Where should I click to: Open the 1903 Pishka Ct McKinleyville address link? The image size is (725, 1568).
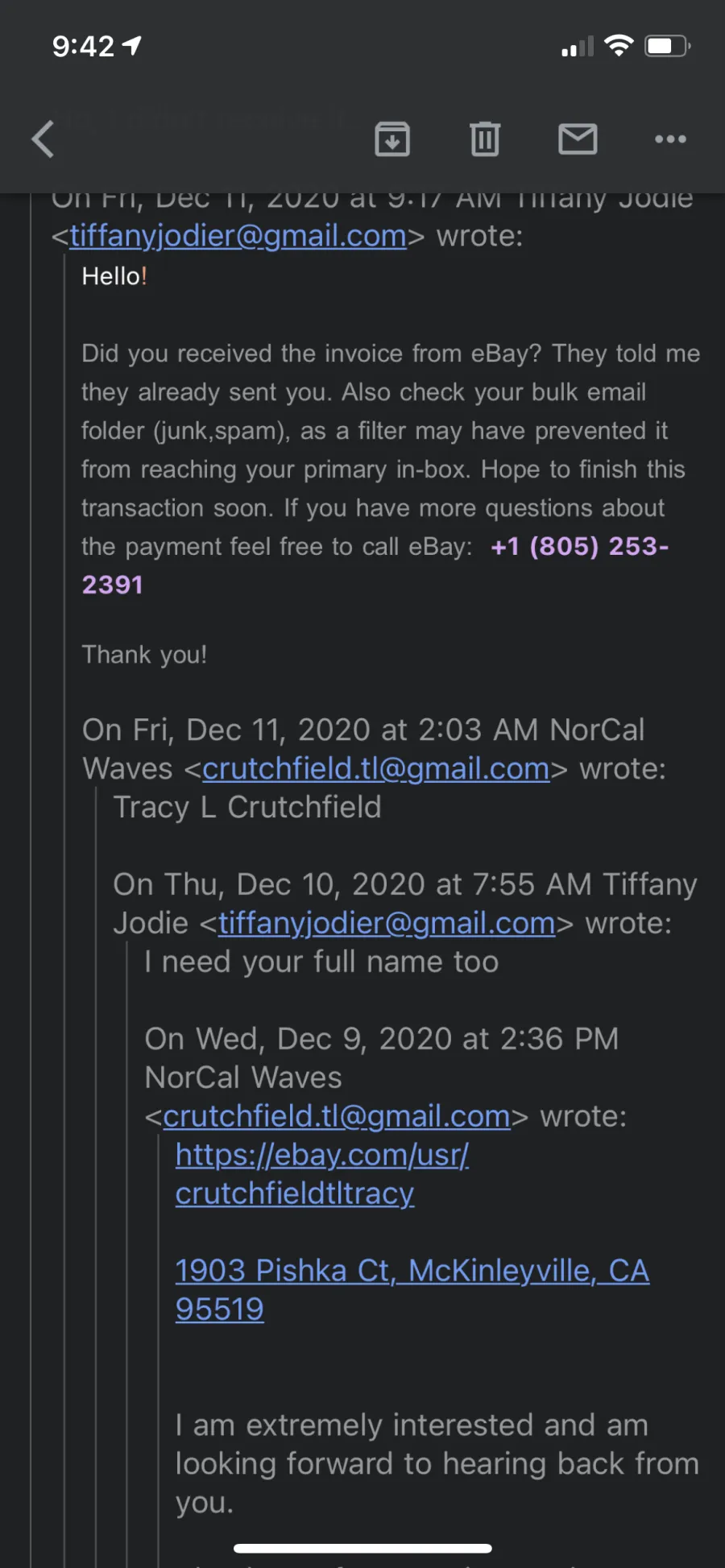[412, 1290]
